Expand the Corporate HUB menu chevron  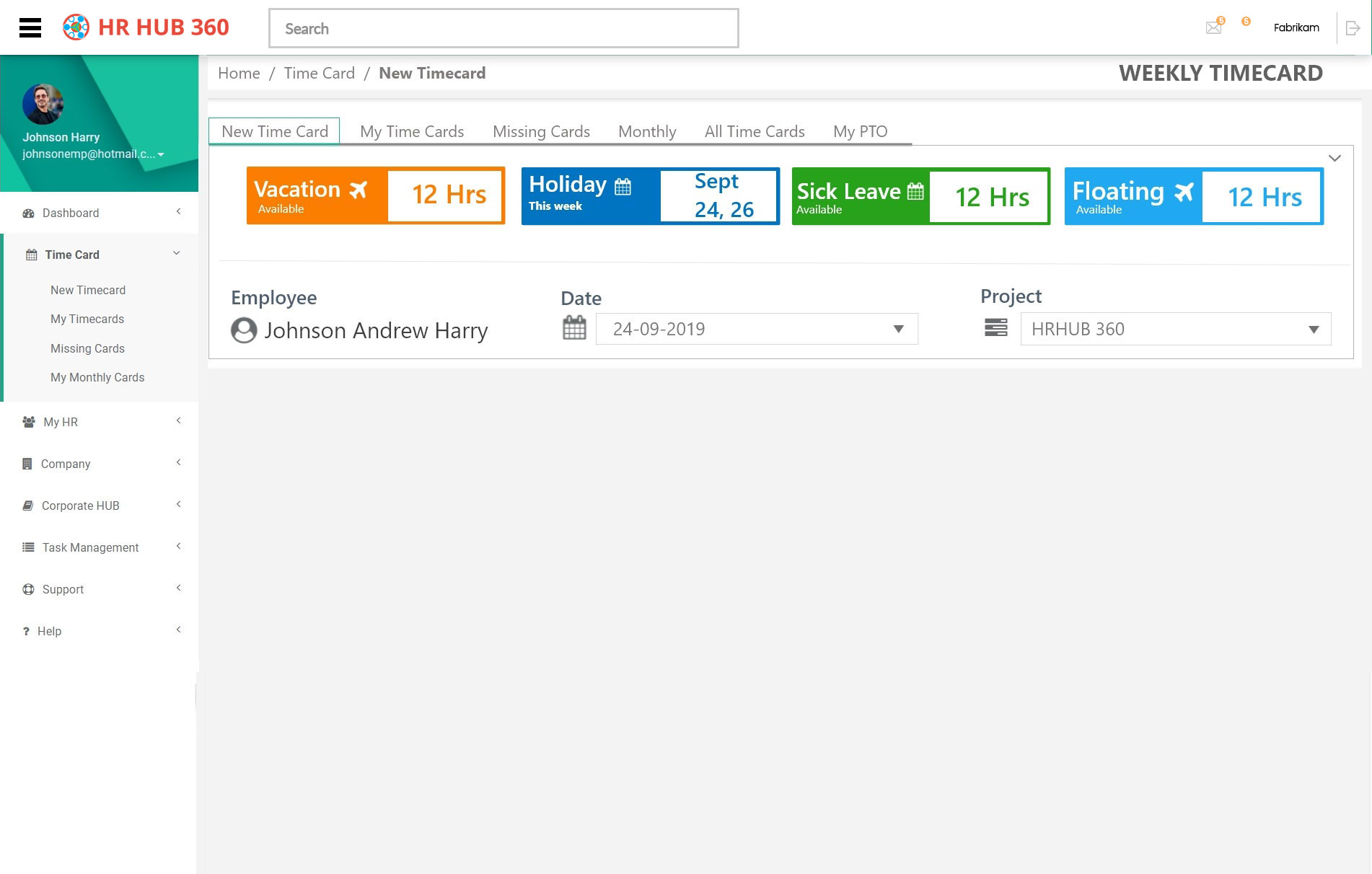coord(178,504)
